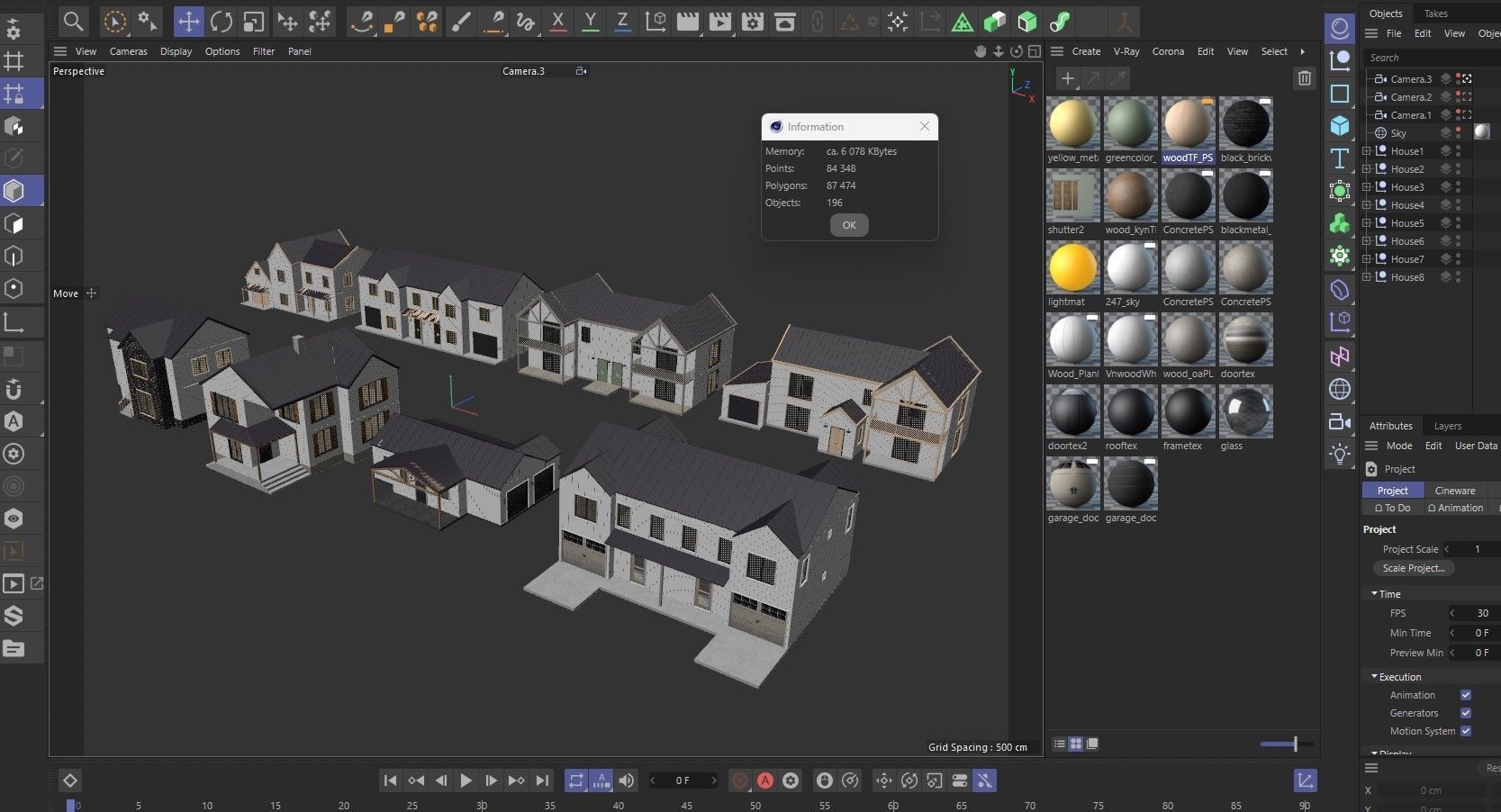
Task: Select the glass material swatch
Action: 1246,411
